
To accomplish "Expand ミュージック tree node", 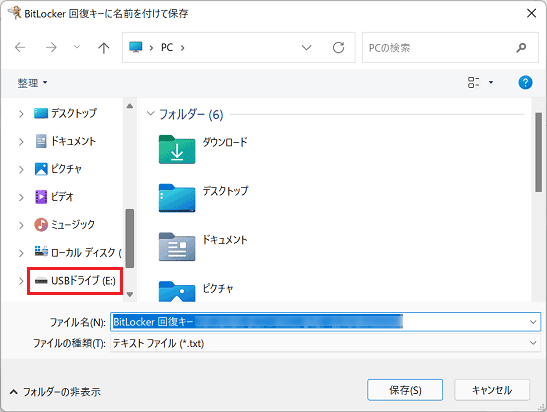I will coord(21,225).
